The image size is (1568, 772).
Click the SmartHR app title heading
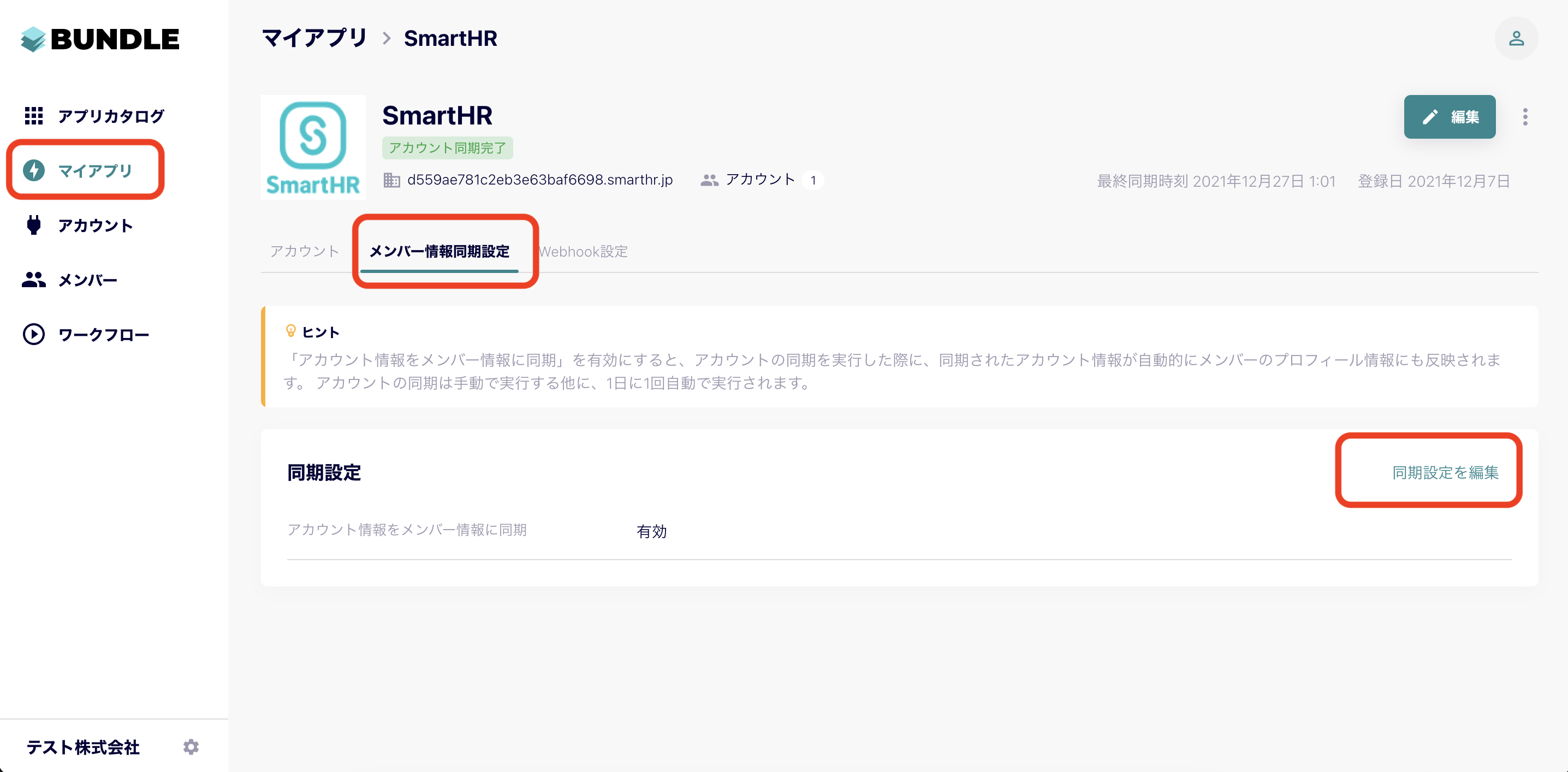(x=437, y=115)
